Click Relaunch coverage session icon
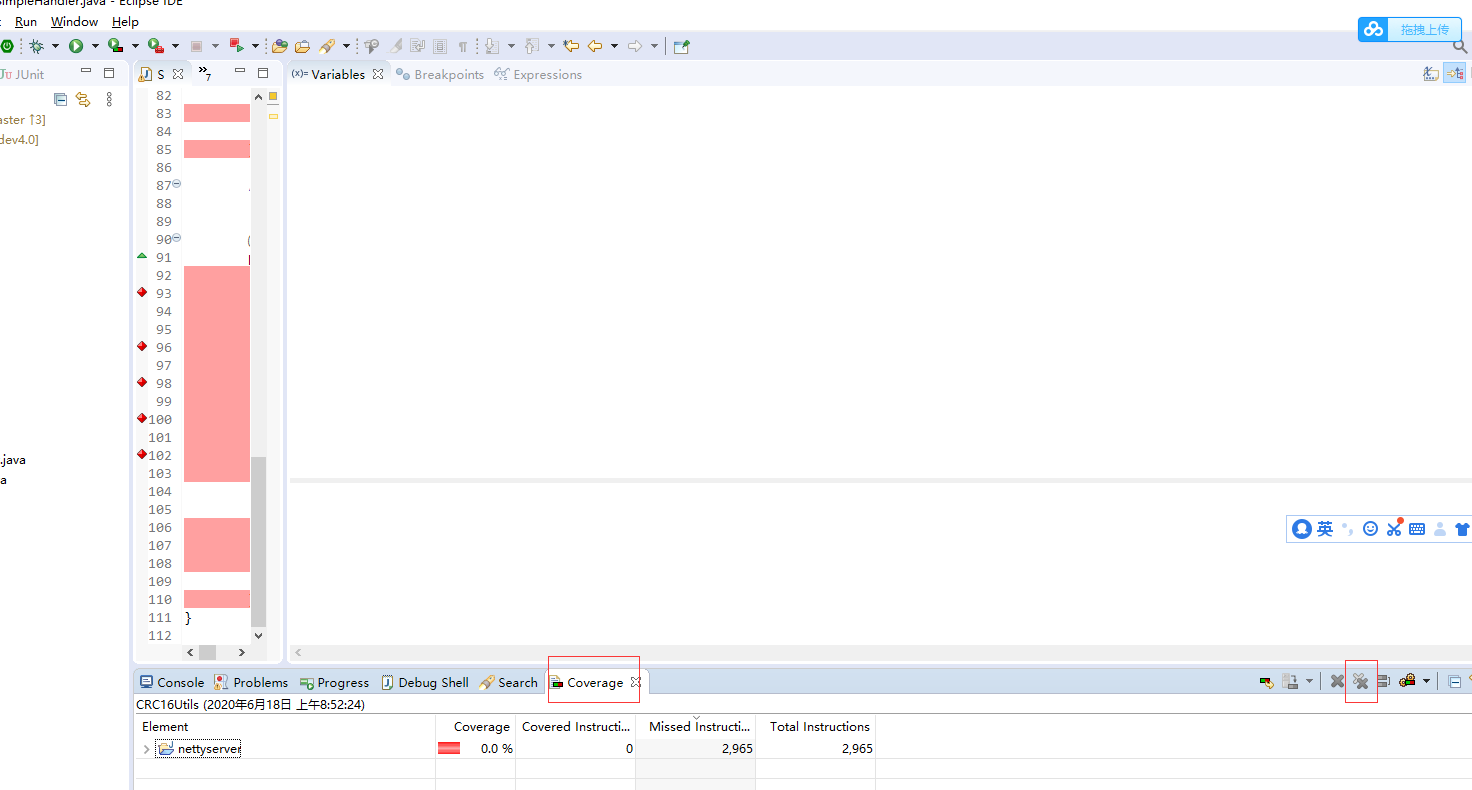The height and width of the screenshot is (790, 1472). (x=1266, y=682)
